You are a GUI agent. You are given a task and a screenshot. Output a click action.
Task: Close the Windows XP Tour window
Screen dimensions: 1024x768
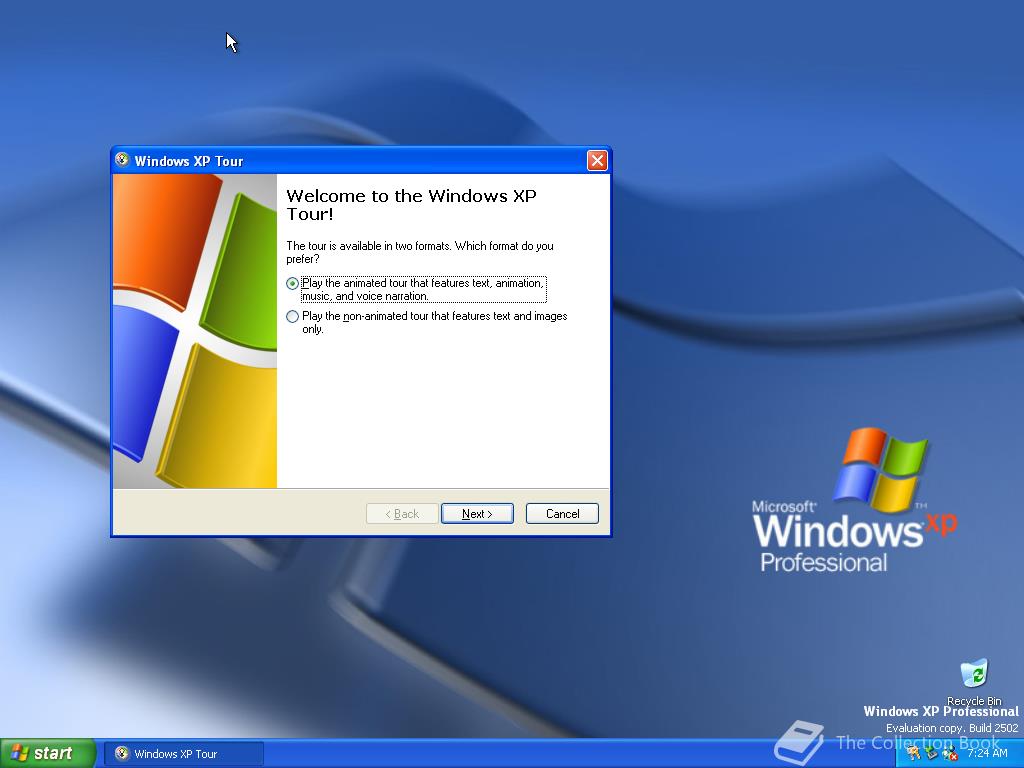(x=597, y=161)
